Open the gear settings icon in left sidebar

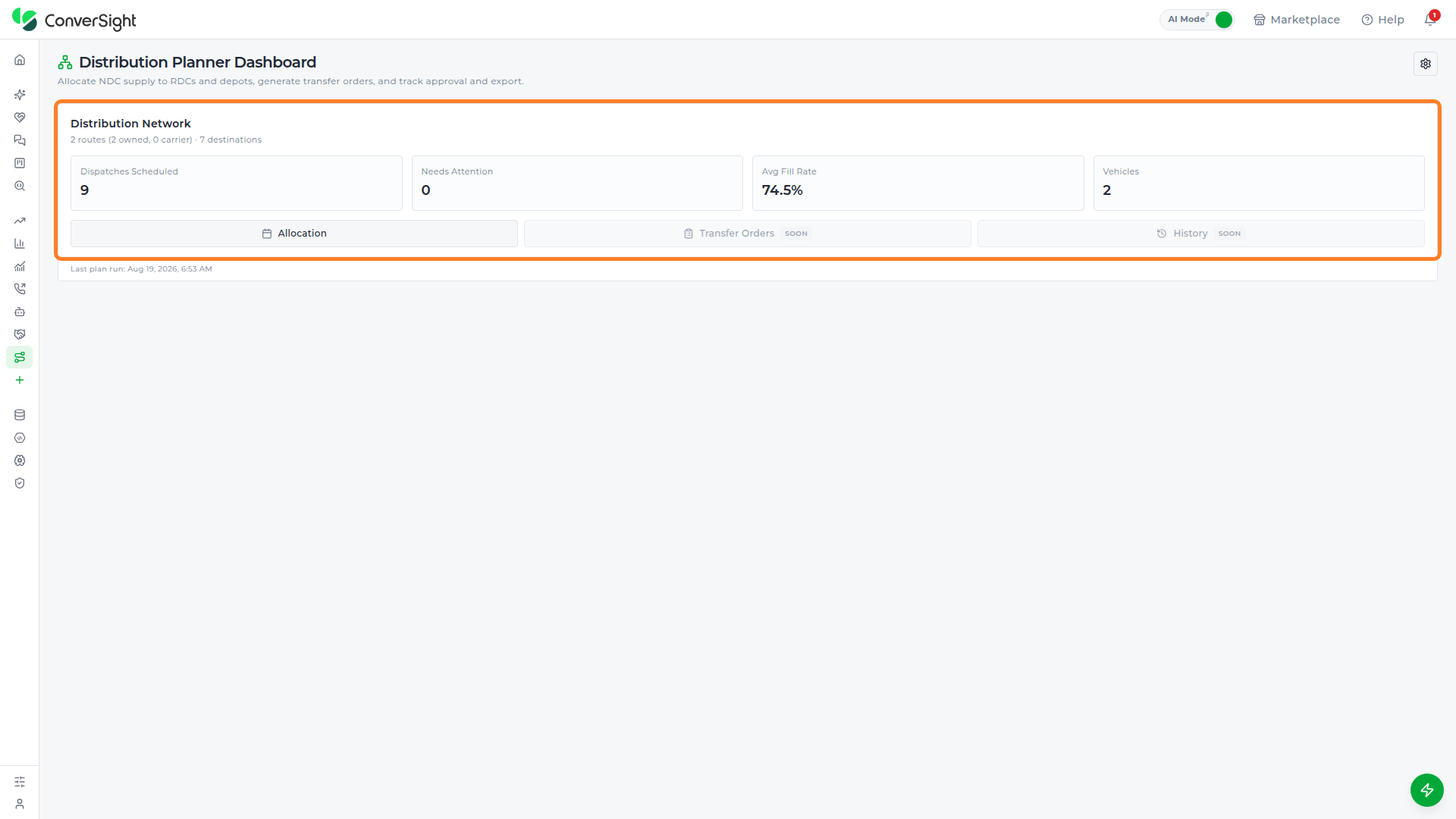pyautogui.click(x=20, y=460)
